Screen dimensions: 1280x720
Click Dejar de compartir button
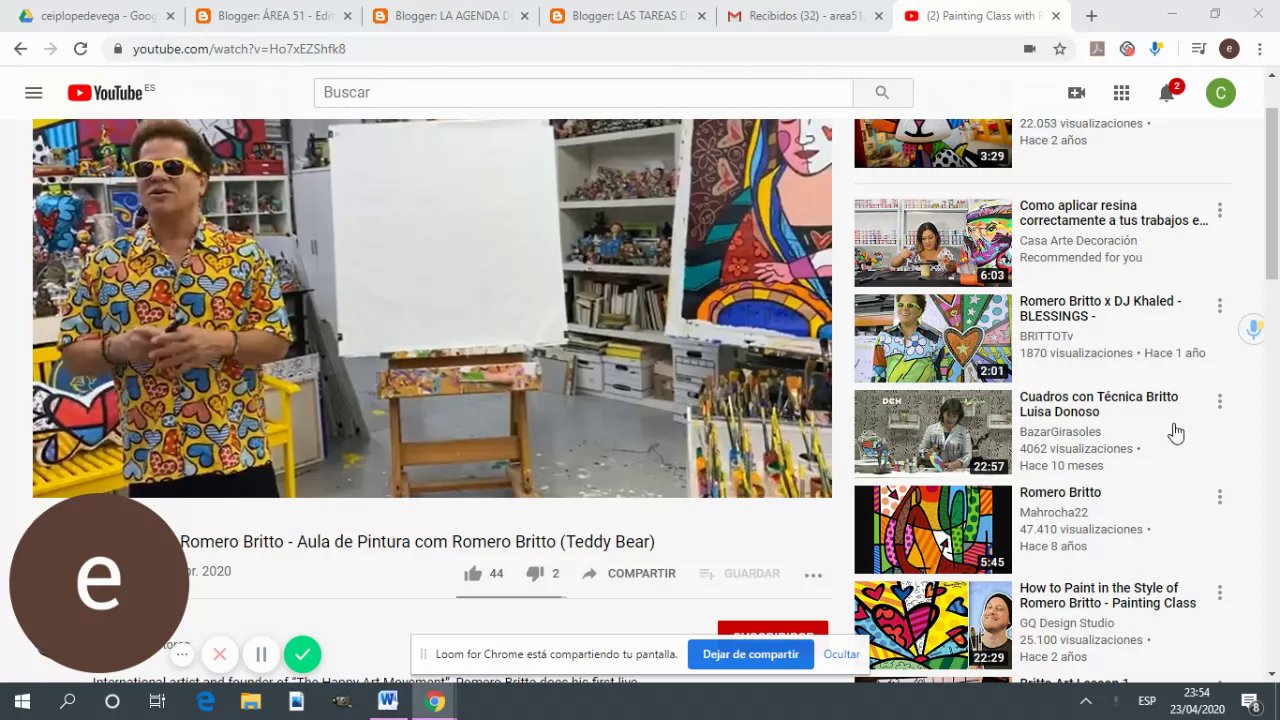coord(750,654)
